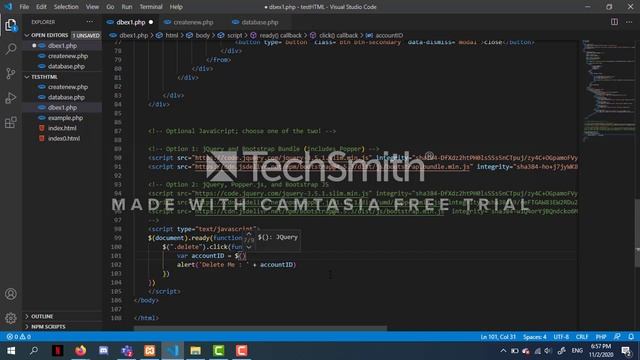The height and width of the screenshot is (360, 640).
Task: Open the editor More Actions ellipsis
Action: [x=629, y=22]
